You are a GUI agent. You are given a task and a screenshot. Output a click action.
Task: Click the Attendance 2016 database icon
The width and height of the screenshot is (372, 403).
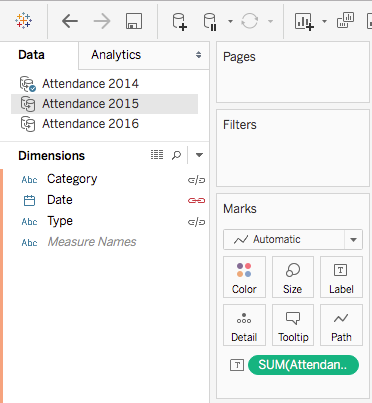pos(28,124)
